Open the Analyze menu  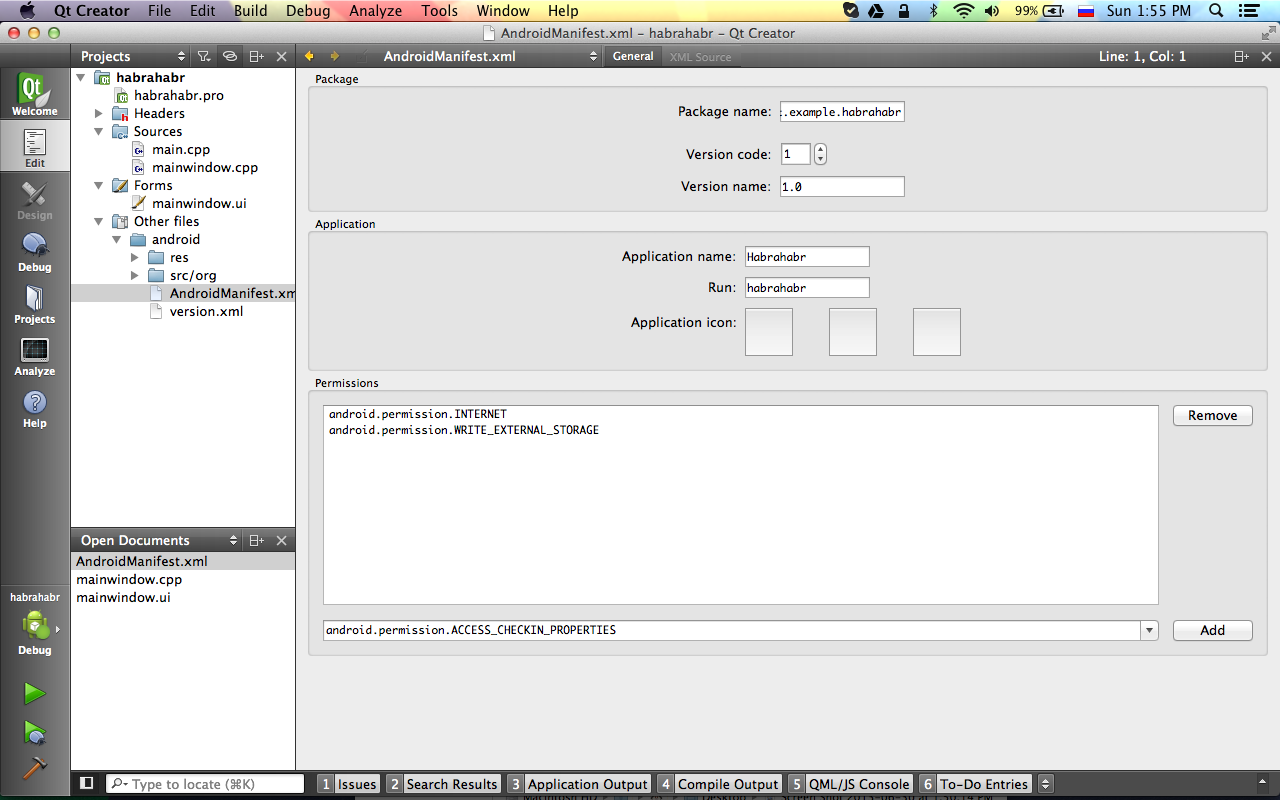(x=376, y=11)
